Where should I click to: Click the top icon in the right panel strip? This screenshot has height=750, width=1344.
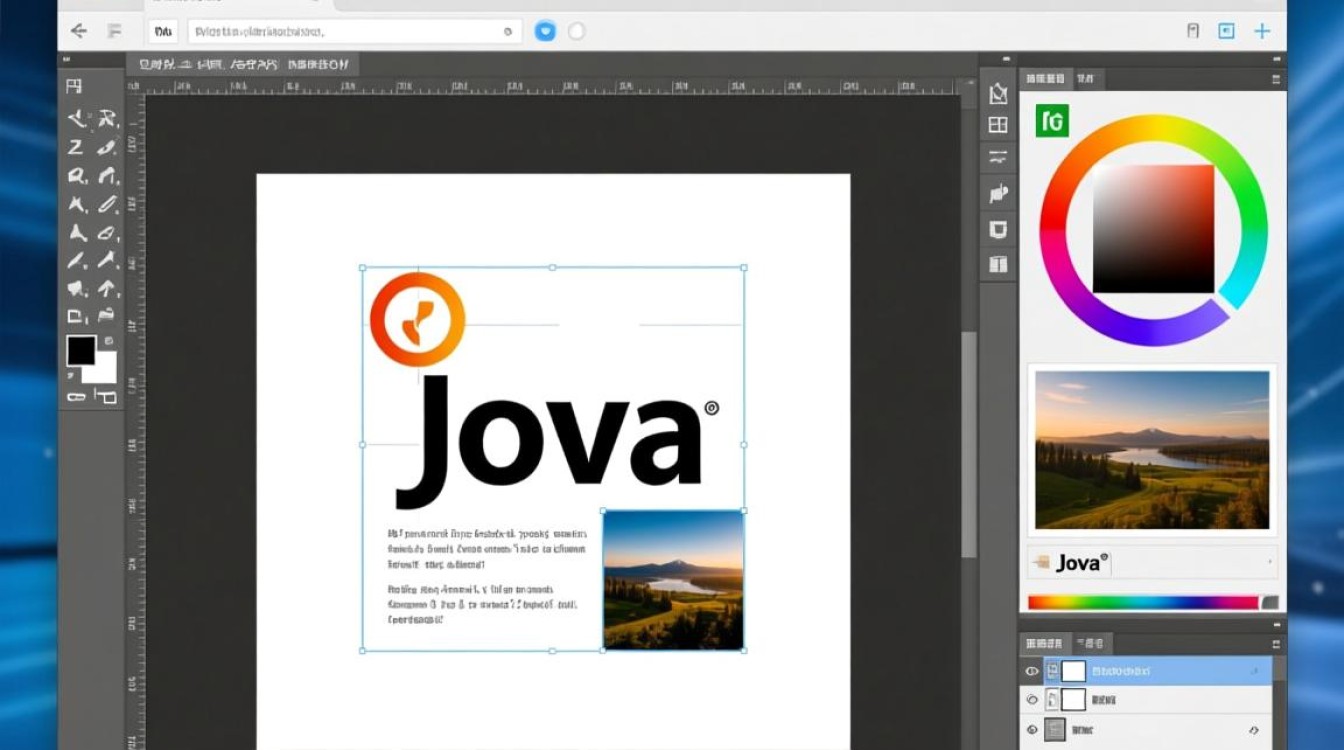(x=997, y=94)
